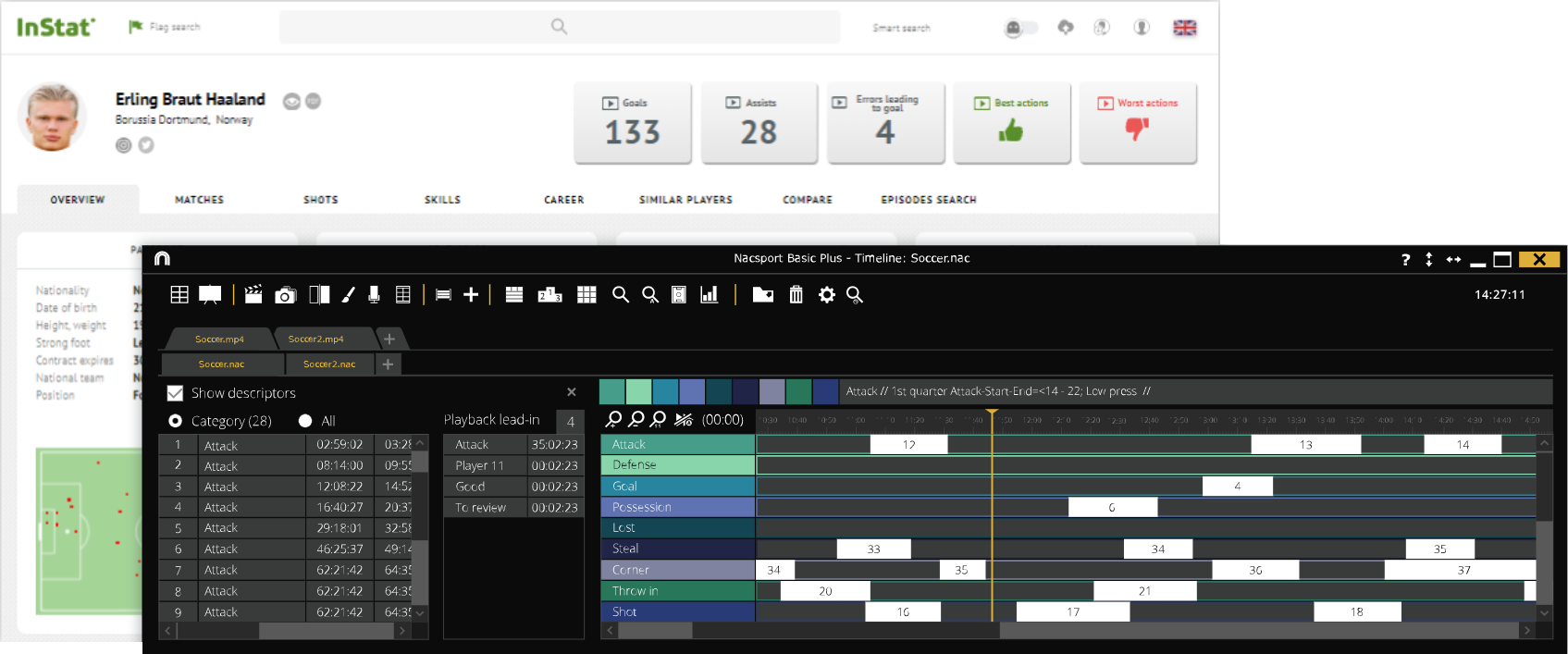Select Attack clip 13 on the timeline
Viewport: 1568px width, 654px height.
click(x=1305, y=445)
